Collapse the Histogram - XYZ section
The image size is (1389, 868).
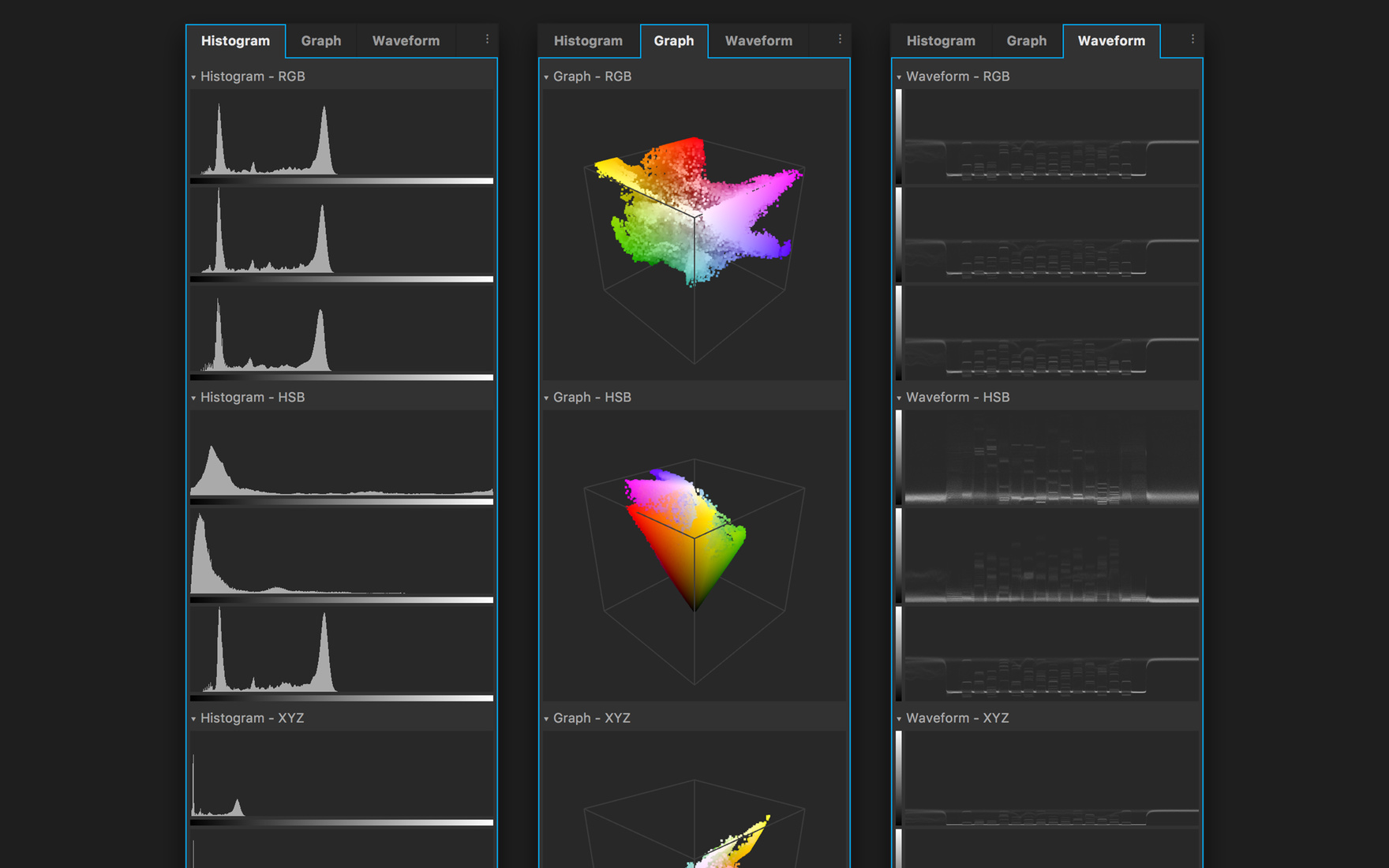(193, 719)
